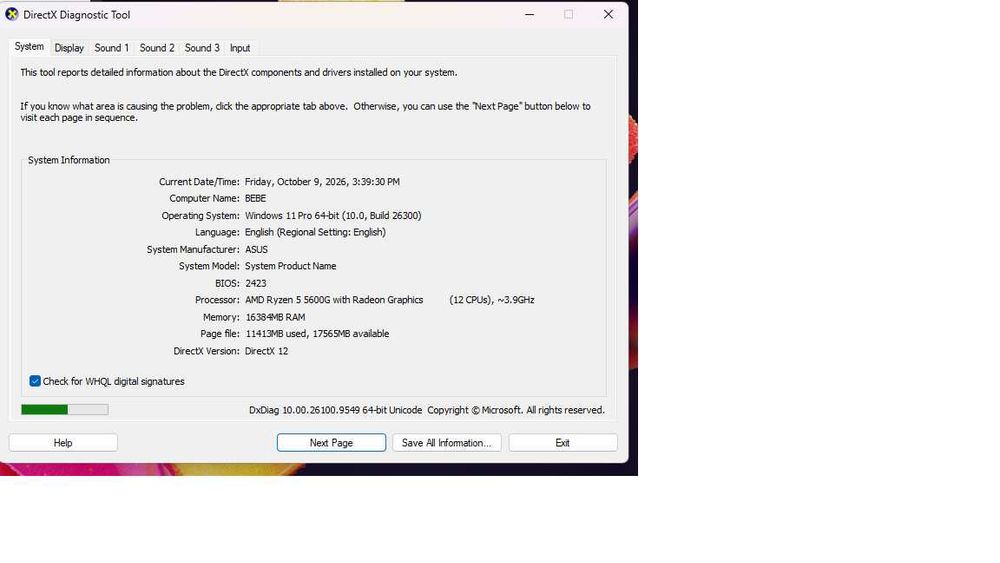Viewport: 1000px width, 563px height.
Task: Click computer name value BEBE
Action: click(255, 198)
